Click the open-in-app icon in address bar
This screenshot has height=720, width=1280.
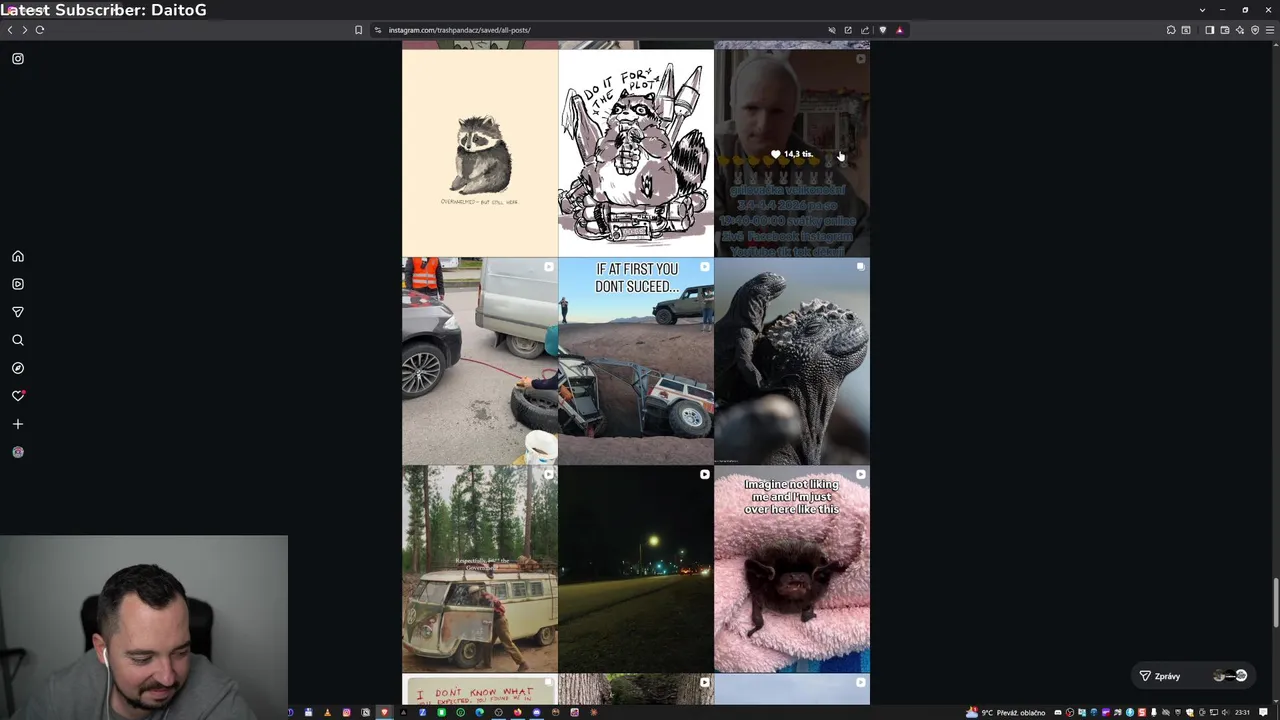(848, 30)
